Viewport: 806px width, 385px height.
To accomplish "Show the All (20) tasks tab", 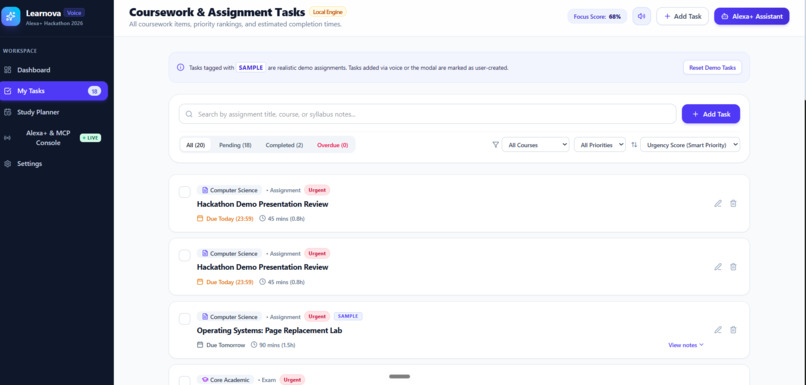I will click(x=196, y=145).
